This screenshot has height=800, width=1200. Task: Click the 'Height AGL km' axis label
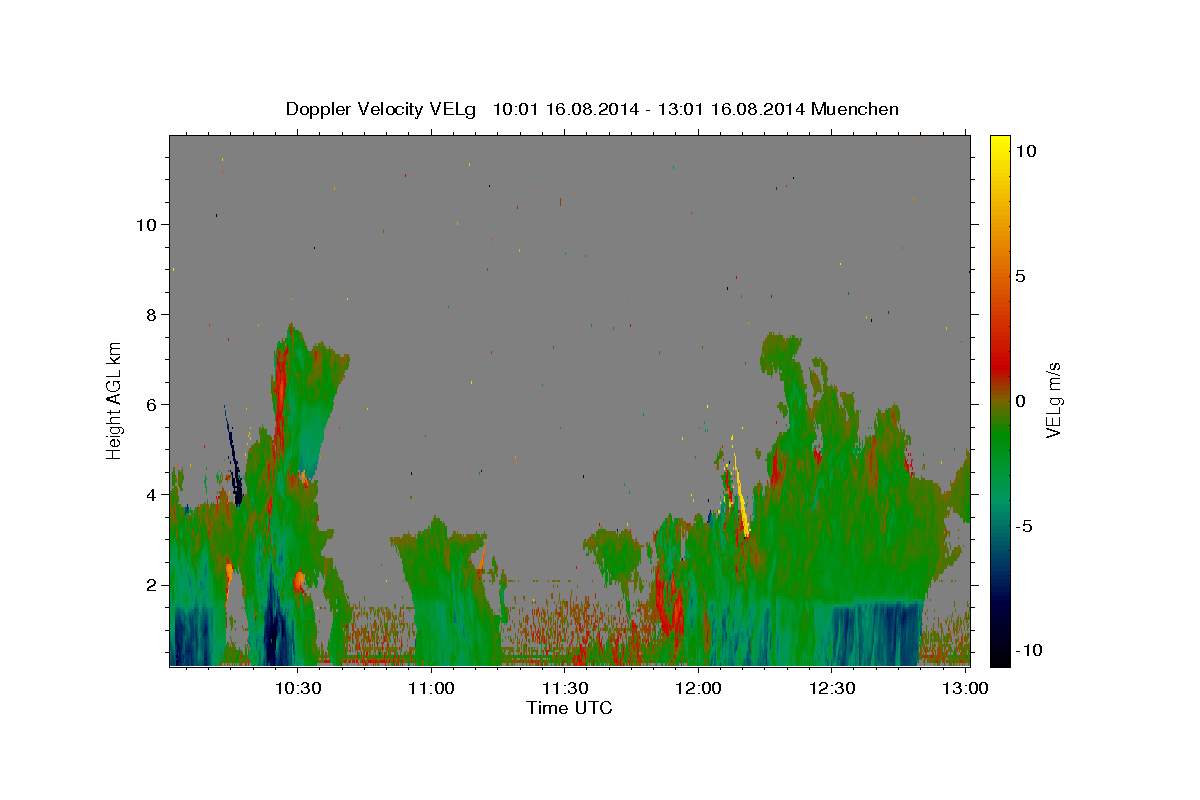115,400
